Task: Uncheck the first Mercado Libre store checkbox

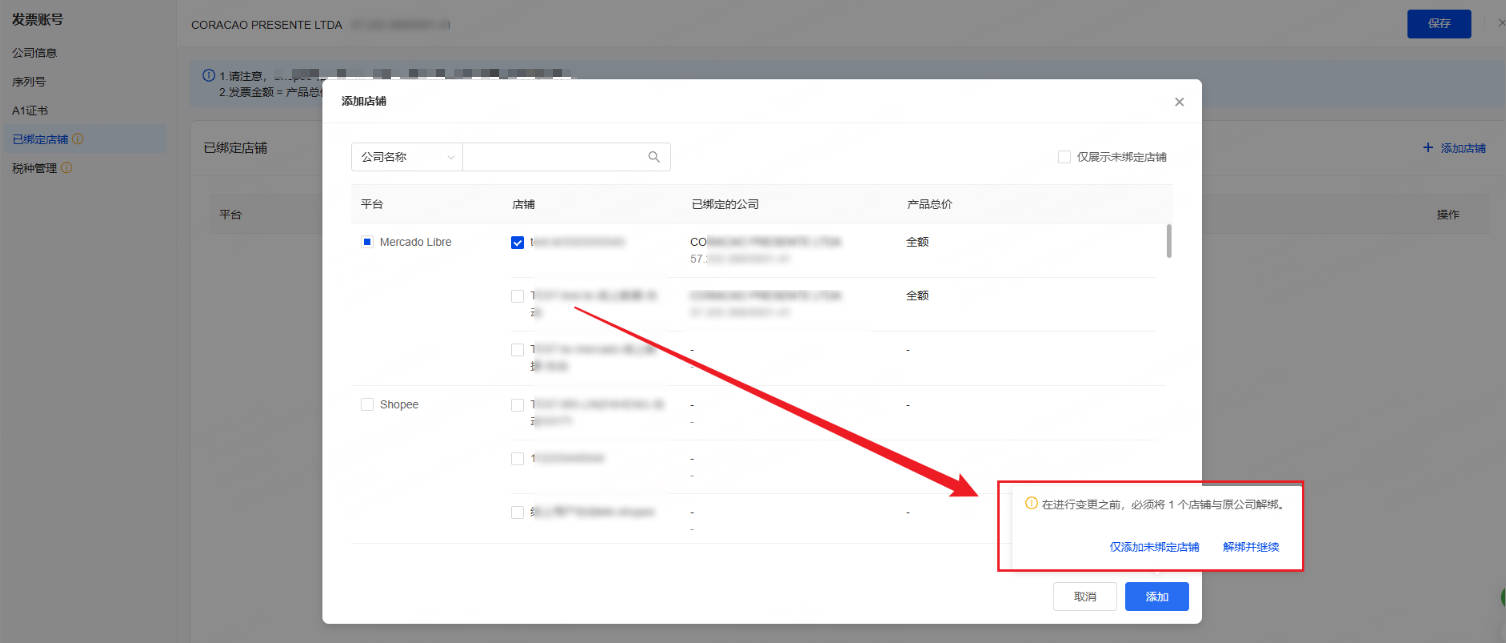Action: coord(517,242)
